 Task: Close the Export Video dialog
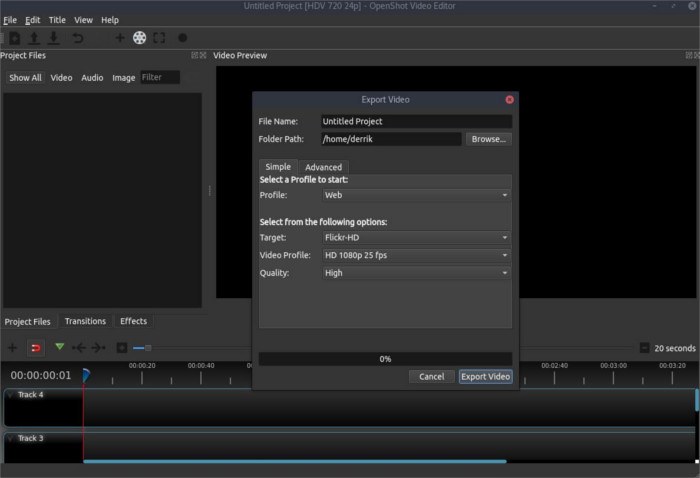click(x=509, y=100)
